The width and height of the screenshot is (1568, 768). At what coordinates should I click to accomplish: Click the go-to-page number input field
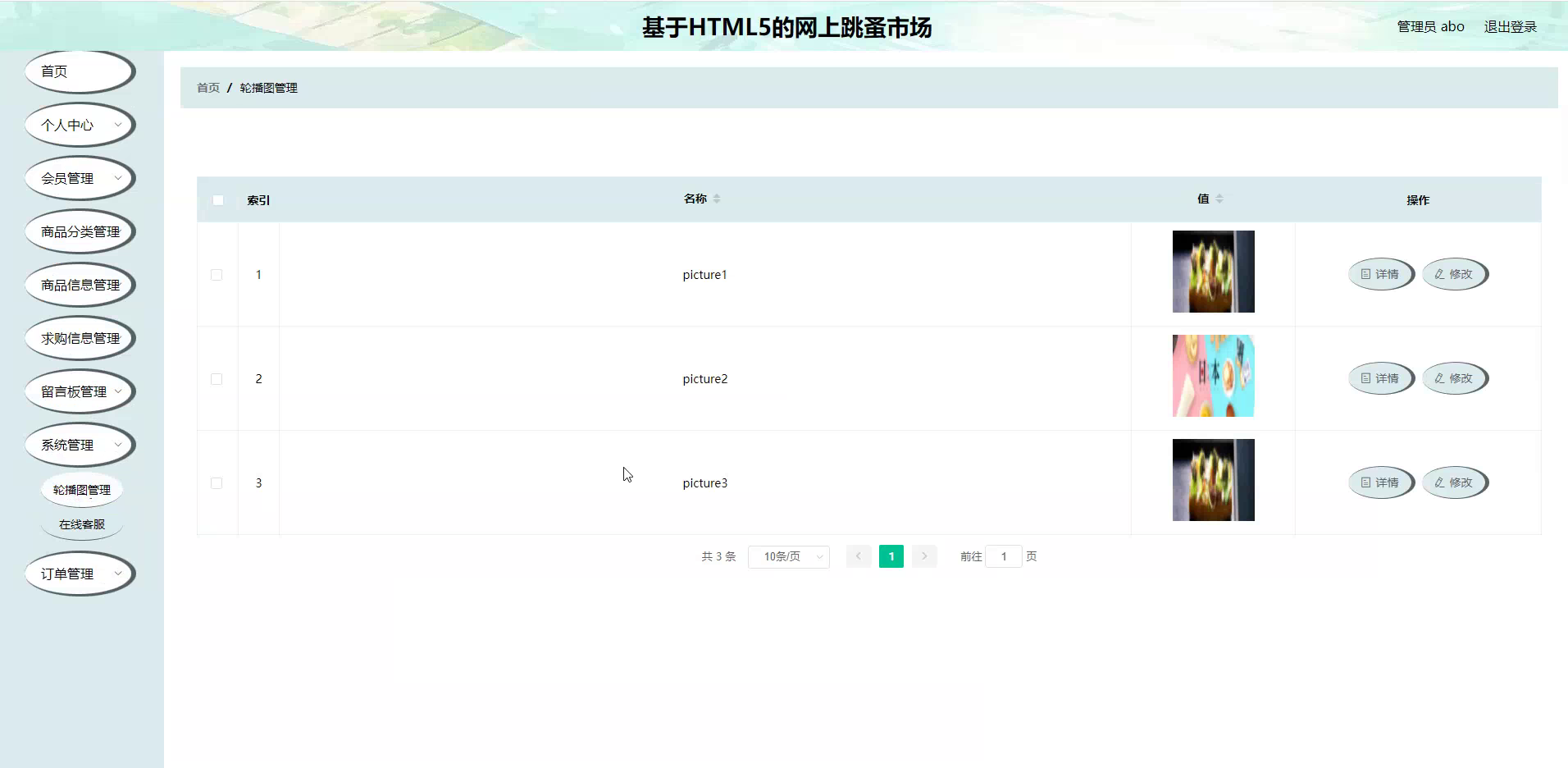(1004, 556)
